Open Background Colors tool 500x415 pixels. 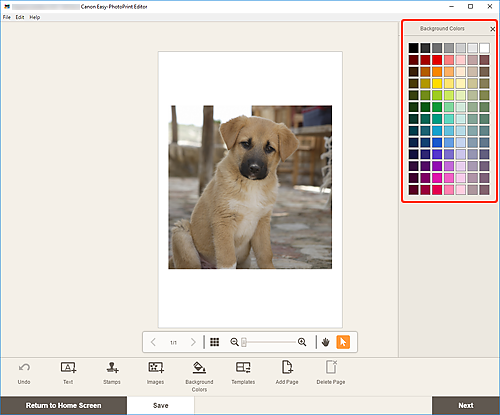[x=199, y=377]
